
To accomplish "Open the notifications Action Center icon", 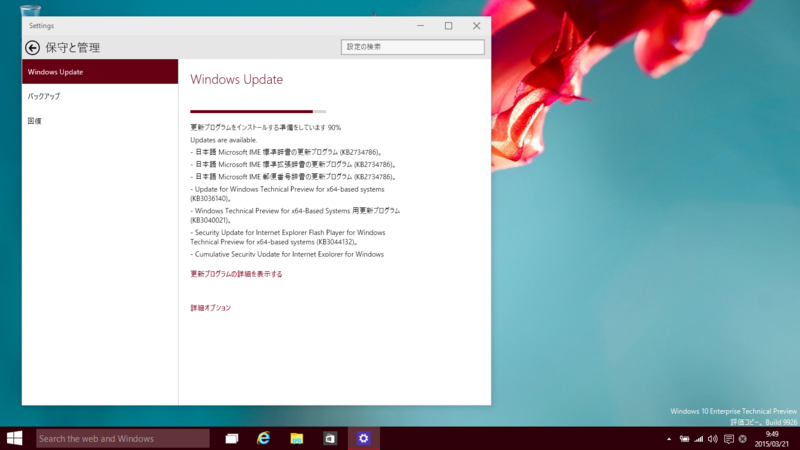I will tap(729, 439).
